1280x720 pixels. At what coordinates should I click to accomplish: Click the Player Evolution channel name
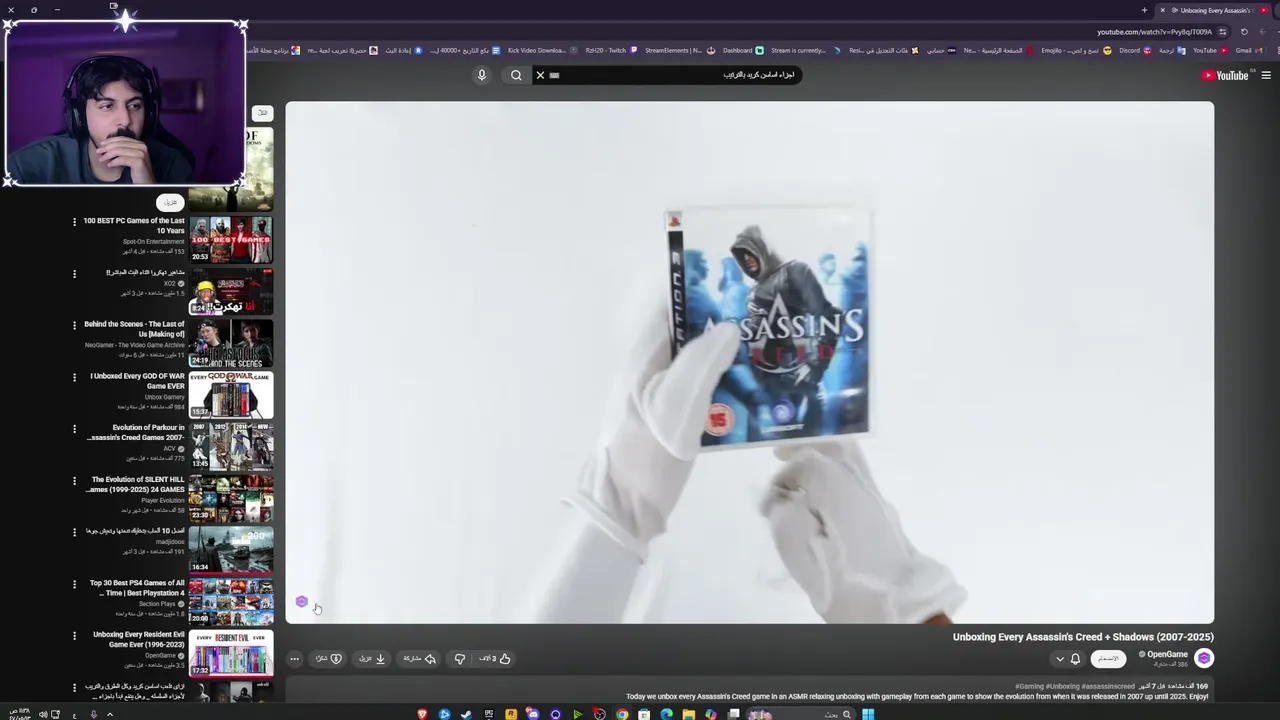point(163,500)
